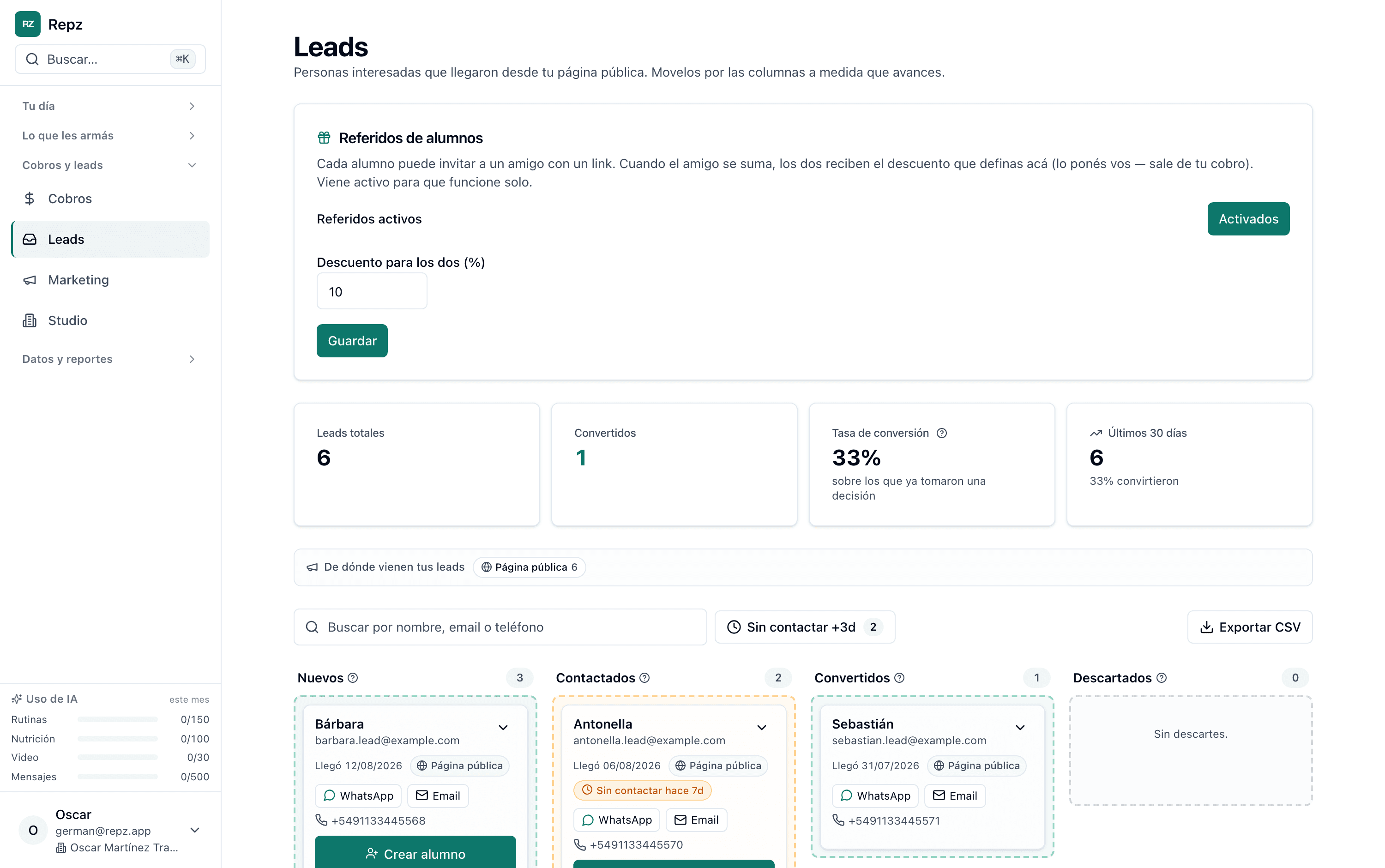
Task: Collapse the Cobros y leads section
Action: (110, 165)
